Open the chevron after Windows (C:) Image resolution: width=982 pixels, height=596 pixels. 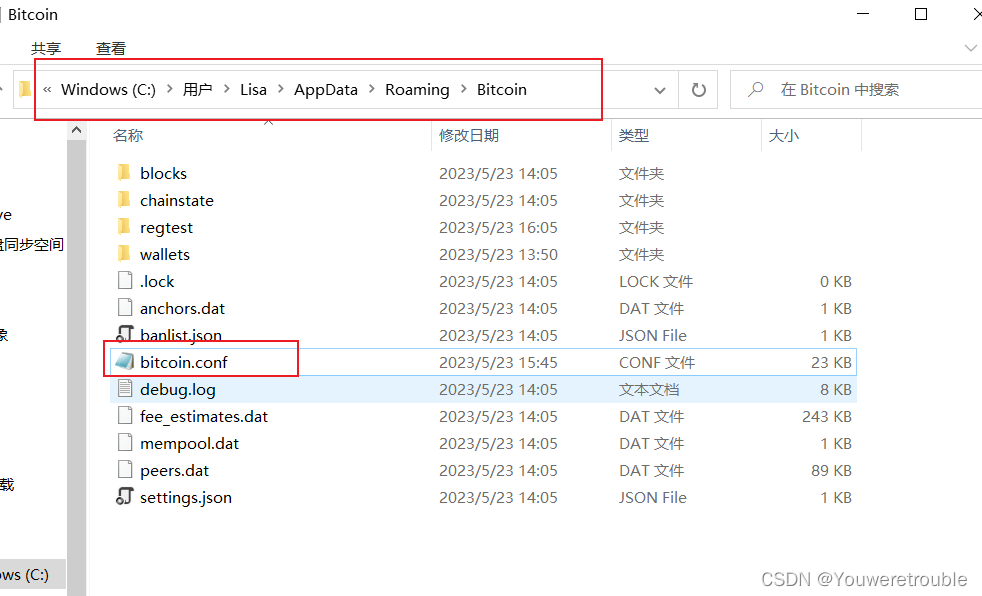(x=170, y=90)
